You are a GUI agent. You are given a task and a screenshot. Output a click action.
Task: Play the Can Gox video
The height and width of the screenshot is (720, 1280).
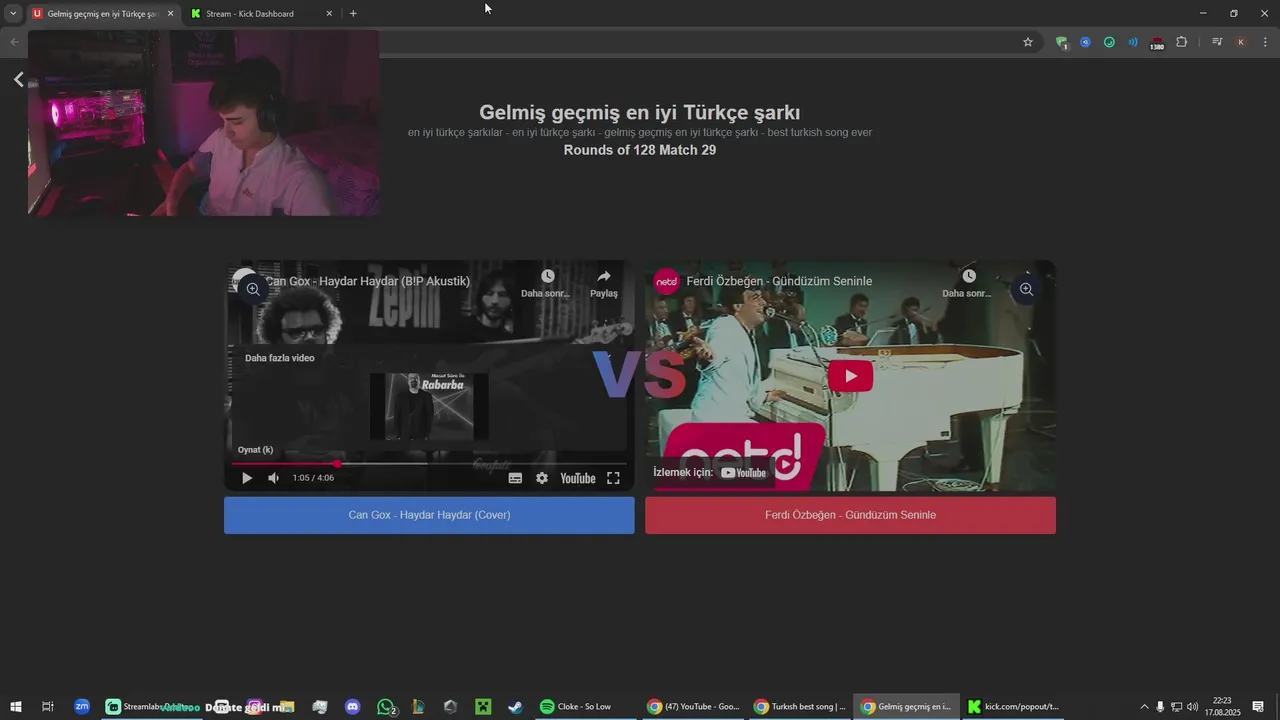247,478
